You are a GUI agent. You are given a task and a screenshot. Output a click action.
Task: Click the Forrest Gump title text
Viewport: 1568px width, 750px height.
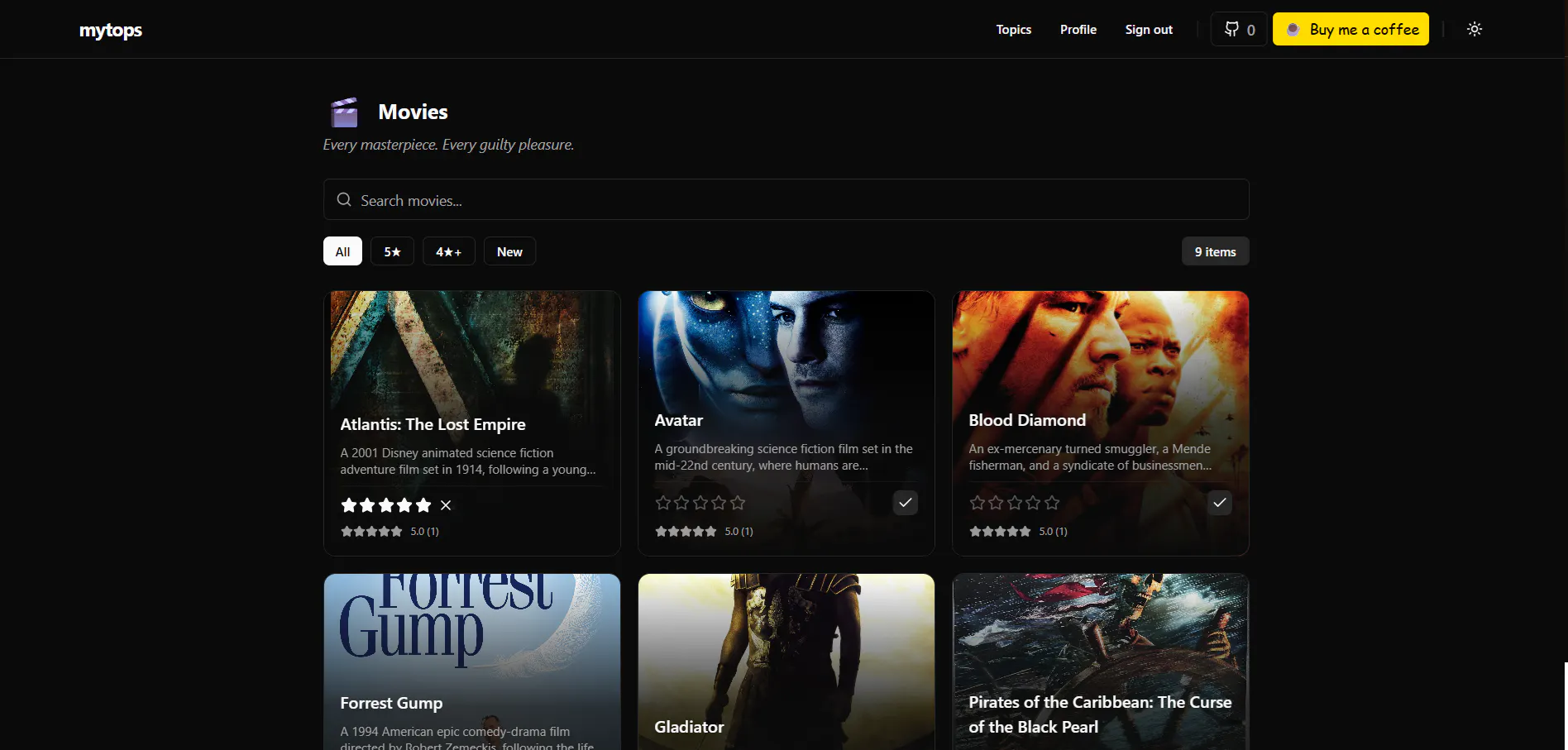(x=391, y=703)
